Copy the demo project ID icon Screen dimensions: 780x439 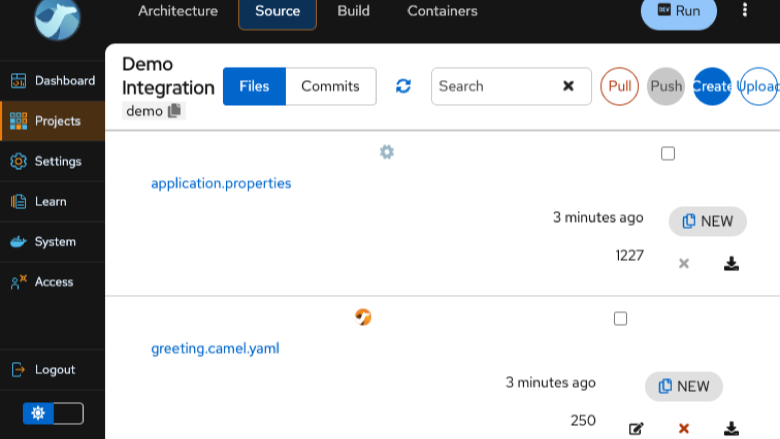(x=174, y=110)
